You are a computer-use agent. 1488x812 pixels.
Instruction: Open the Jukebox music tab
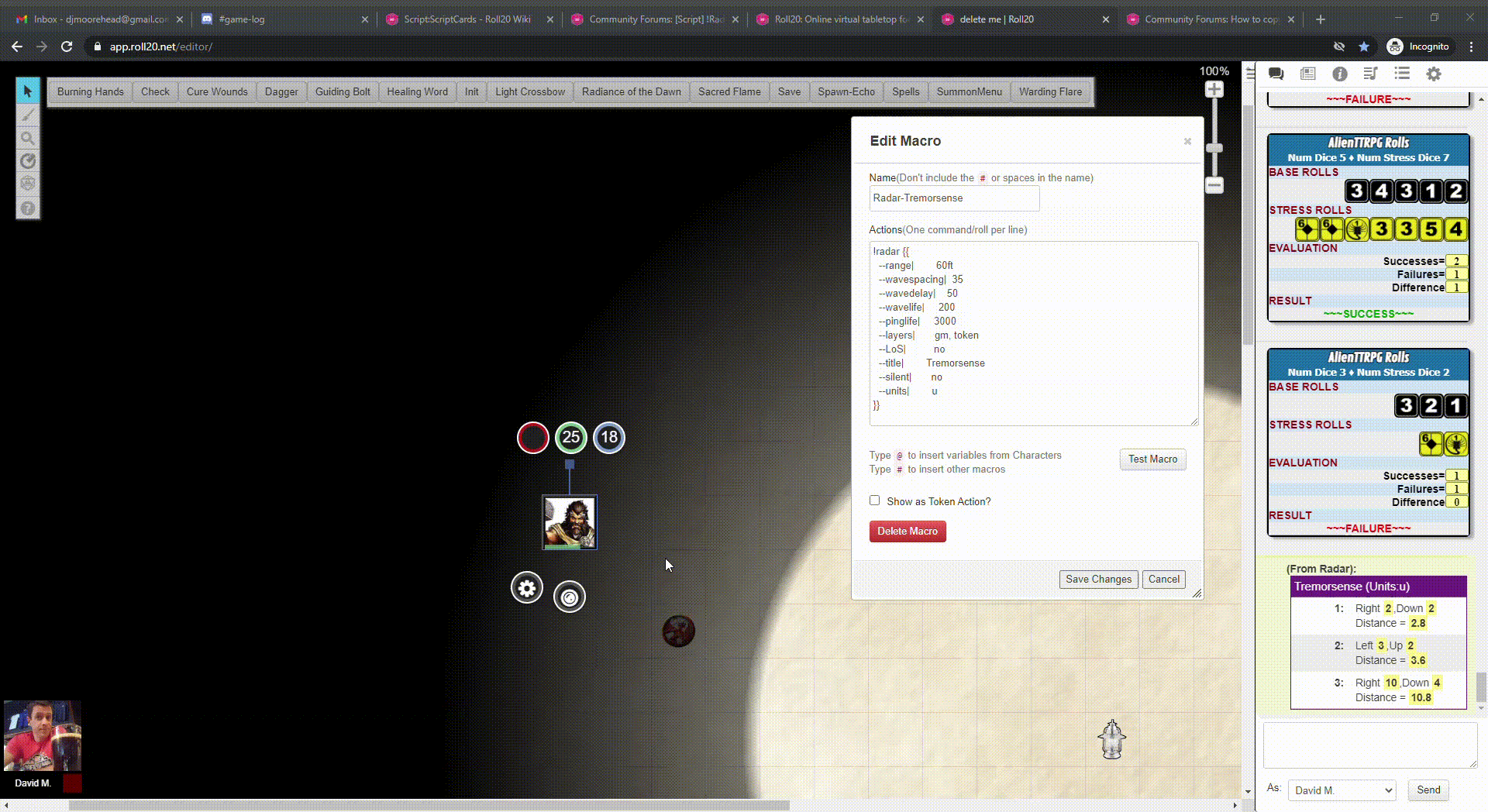coord(1370,74)
